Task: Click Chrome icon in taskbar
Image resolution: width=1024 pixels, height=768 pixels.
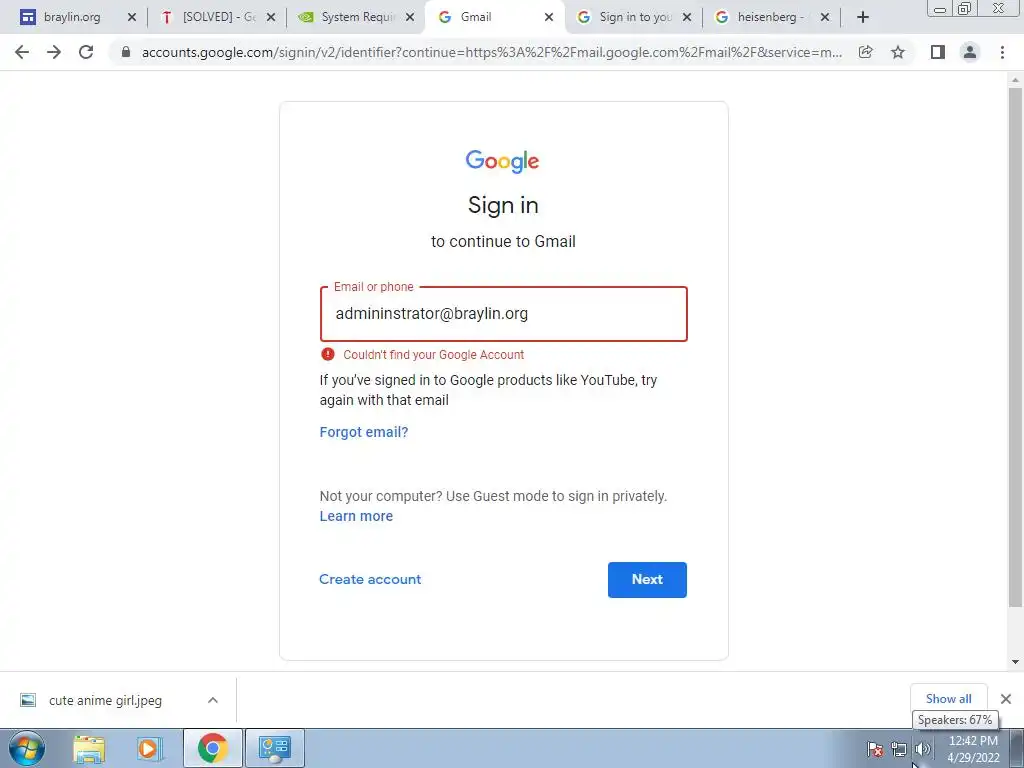Action: pyautogui.click(x=212, y=748)
